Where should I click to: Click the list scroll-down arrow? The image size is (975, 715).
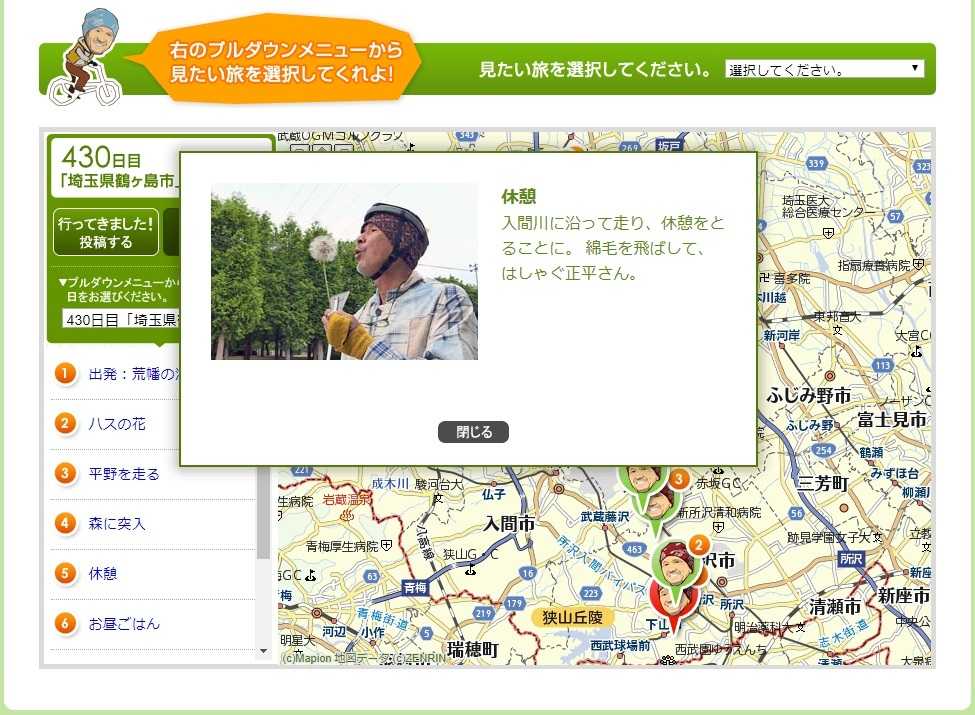tap(264, 651)
